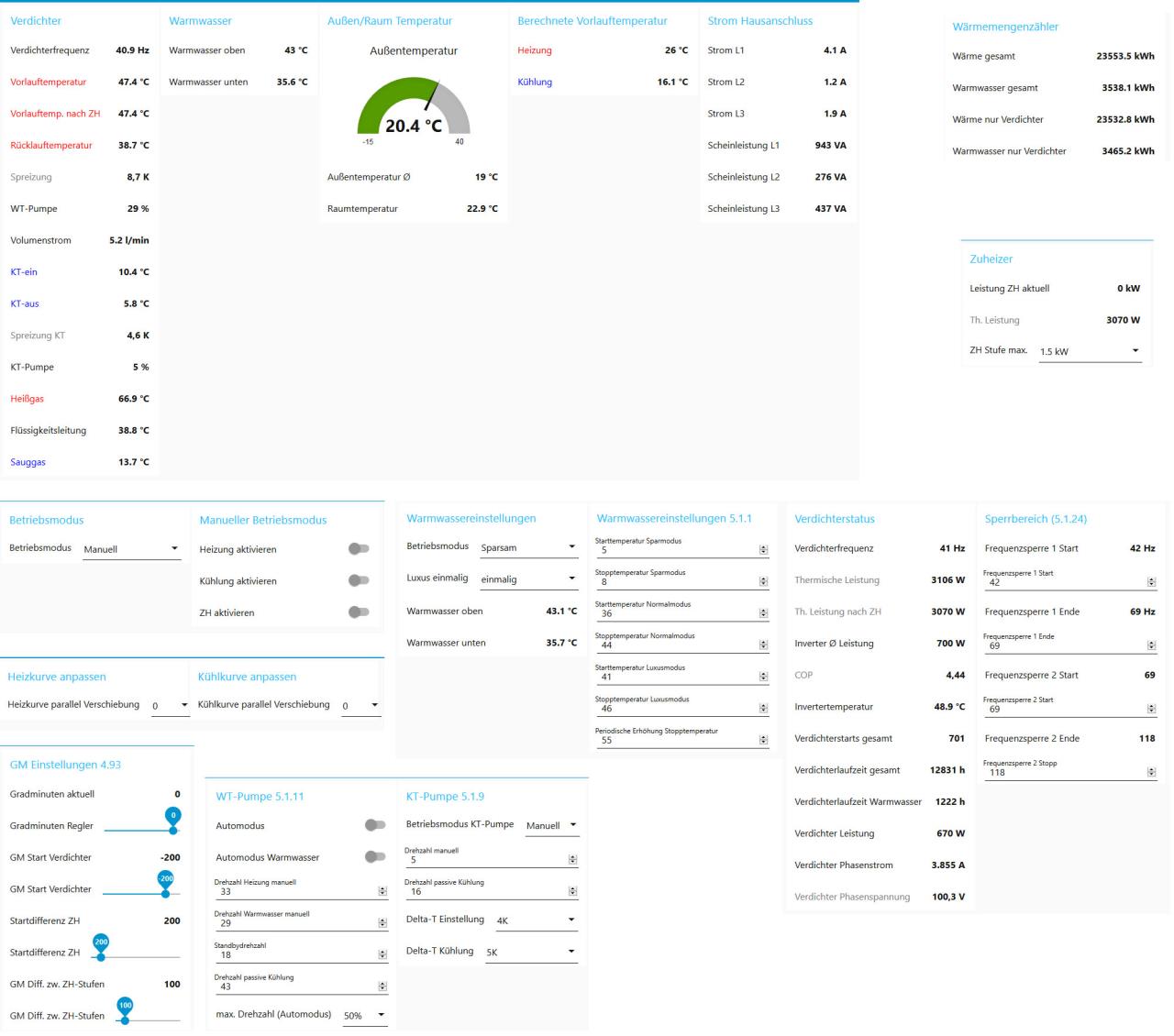
Task: Click the Standbydrehzahl stepper arrows
Action: click(x=382, y=954)
